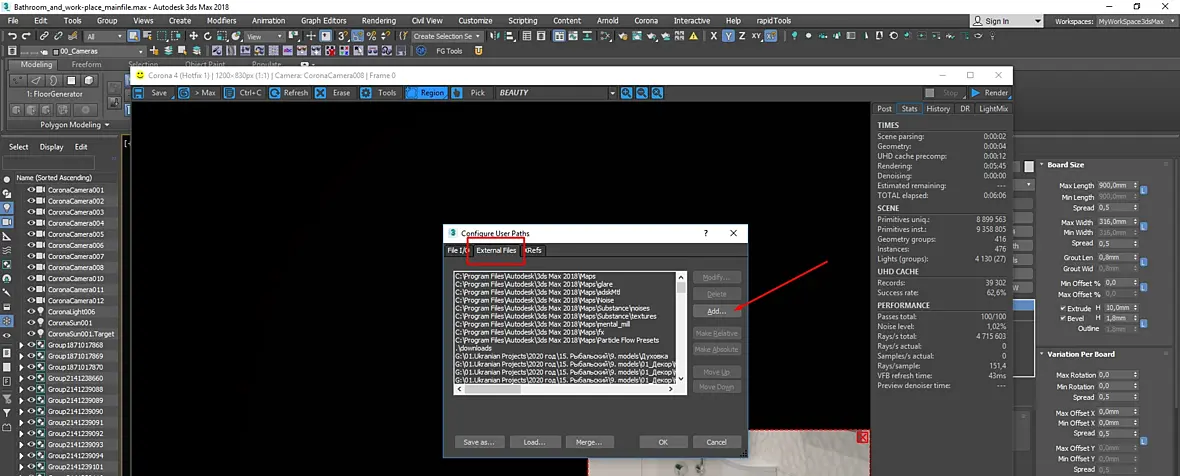
Task: Open the Workspaces MyWorkSpace3dsMax dropdown
Action: coord(1134,21)
